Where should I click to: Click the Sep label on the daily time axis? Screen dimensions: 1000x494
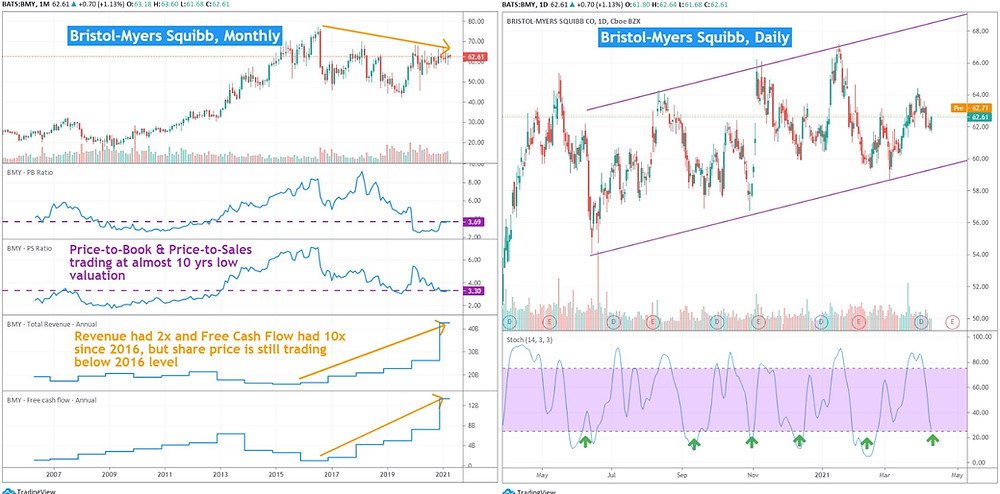point(682,476)
